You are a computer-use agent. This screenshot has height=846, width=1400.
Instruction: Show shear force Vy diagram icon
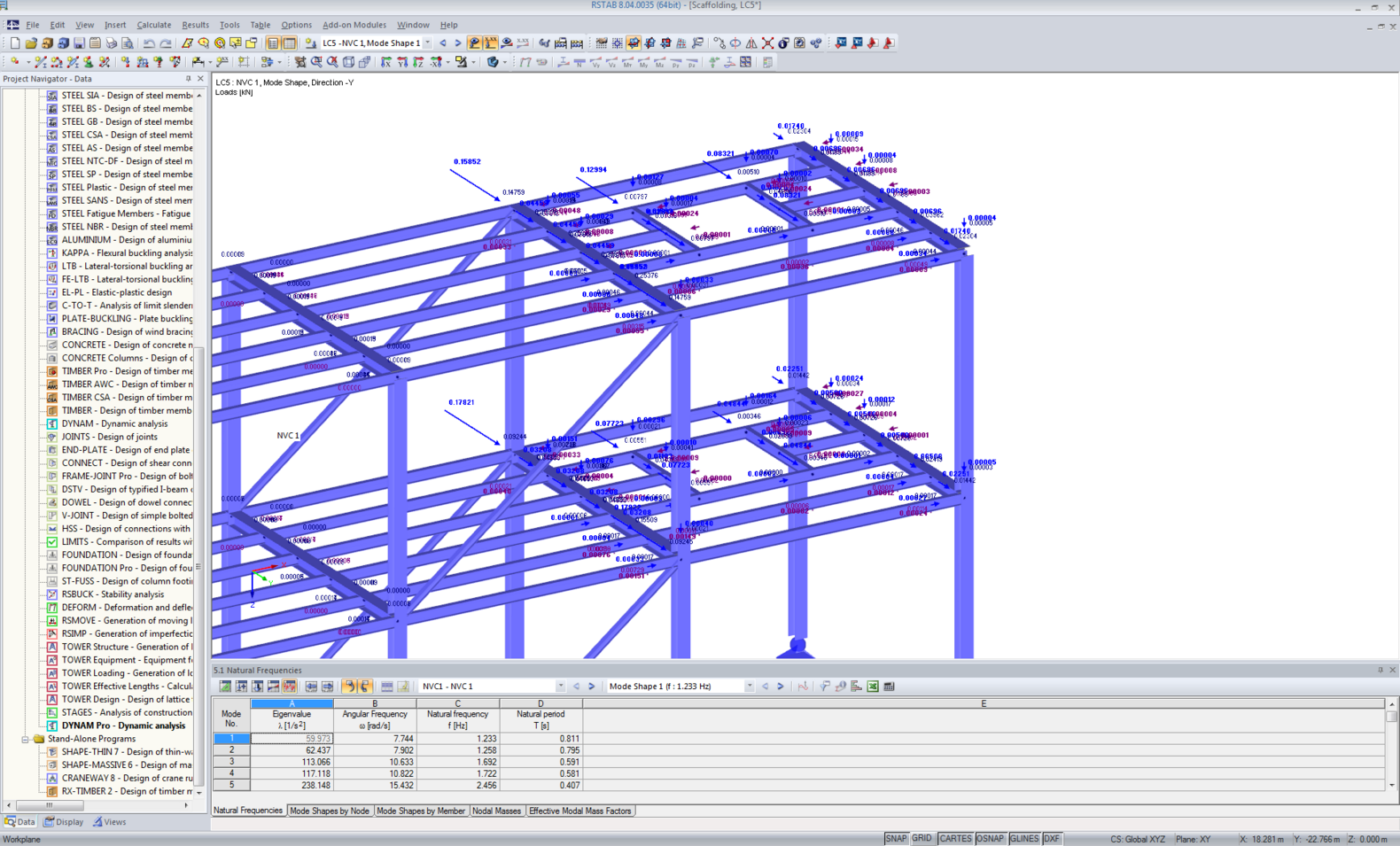(x=595, y=62)
